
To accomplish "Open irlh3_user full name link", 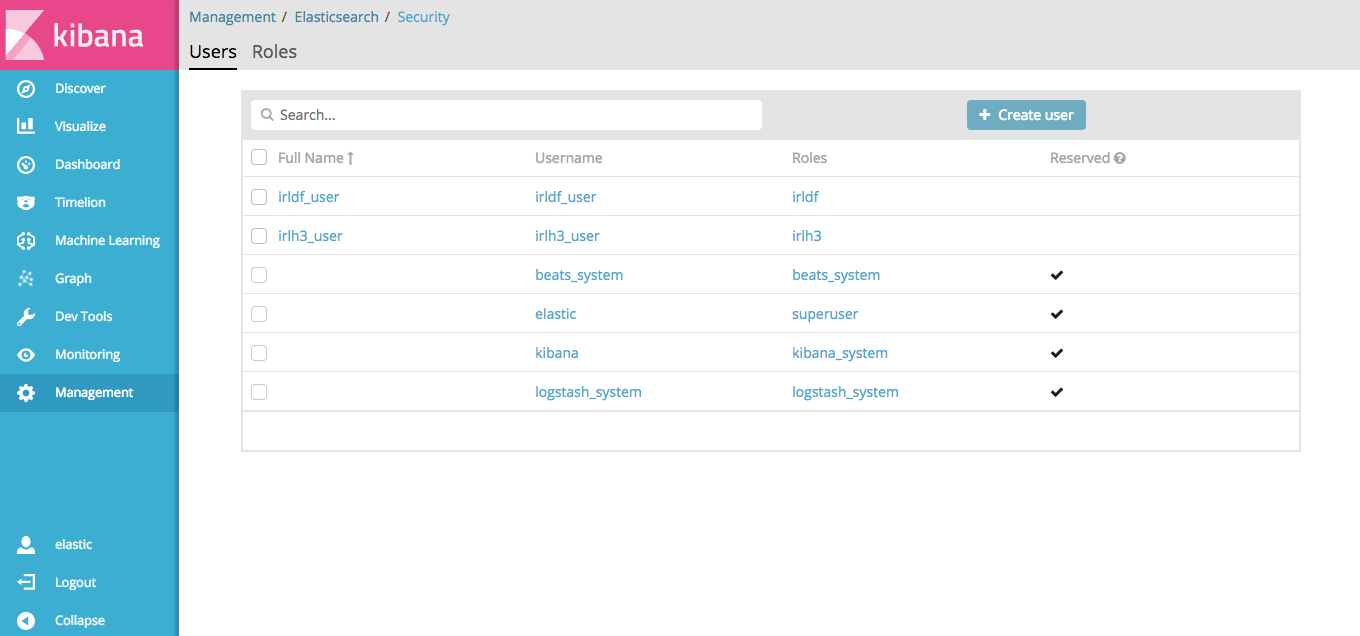I will coord(310,236).
